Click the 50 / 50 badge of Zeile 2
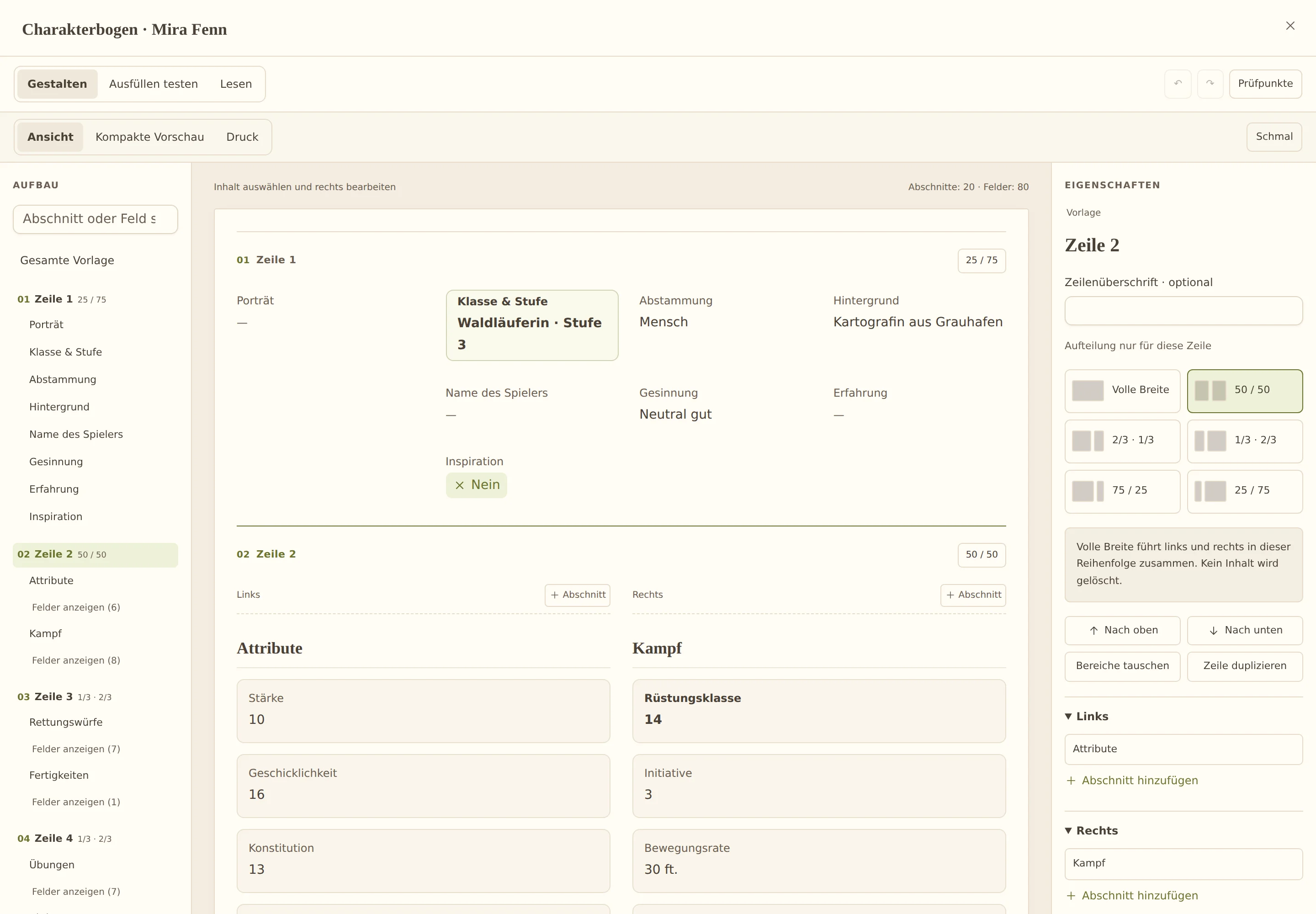The image size is (1316, 914). (x=981, y=555)
